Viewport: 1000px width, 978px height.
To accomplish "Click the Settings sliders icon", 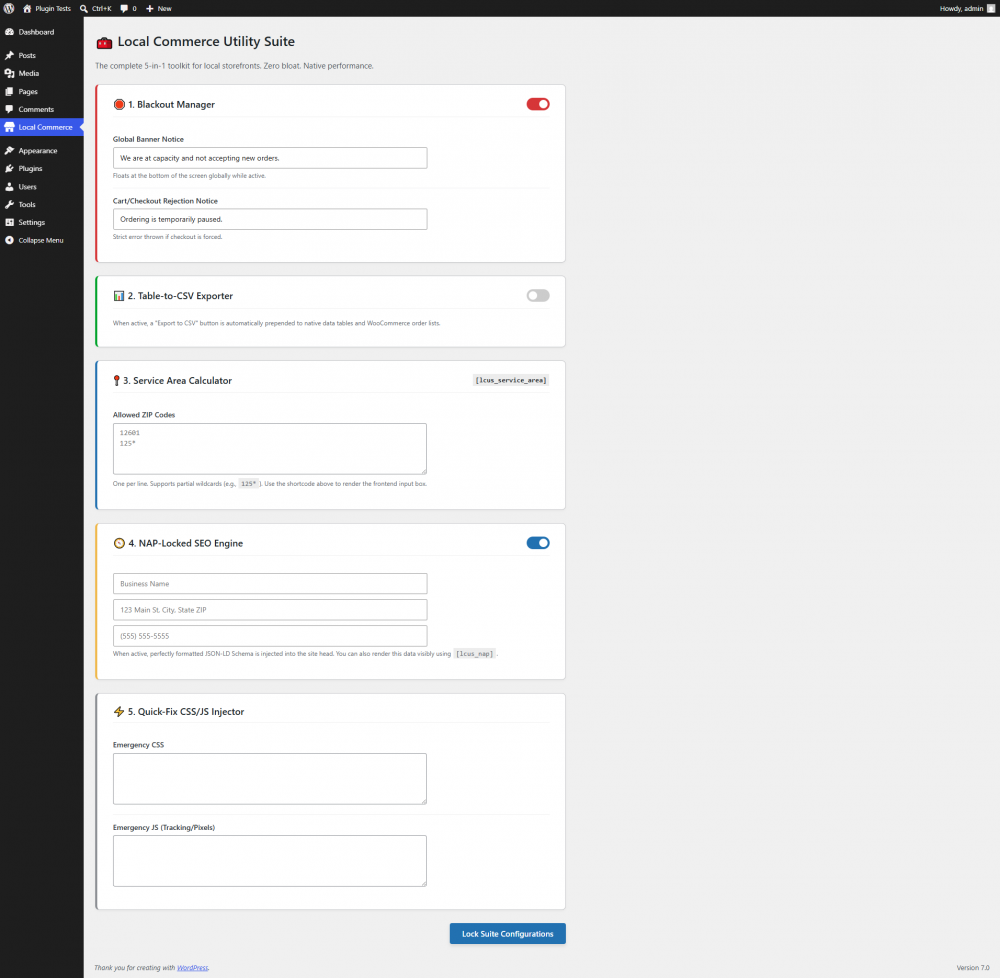I will click(x=10, y=223).
